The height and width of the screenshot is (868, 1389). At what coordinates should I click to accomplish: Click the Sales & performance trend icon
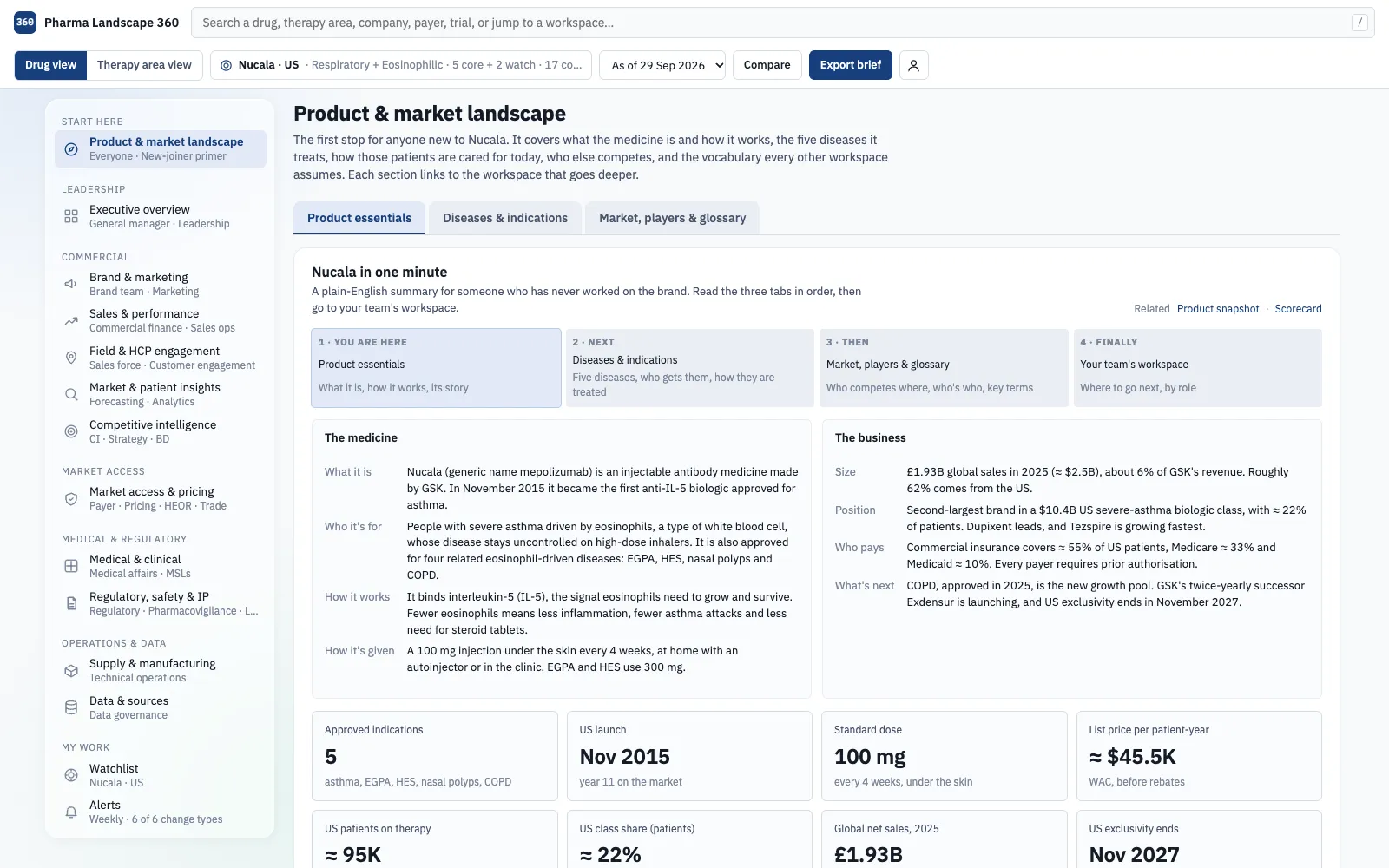coord(71,320)
